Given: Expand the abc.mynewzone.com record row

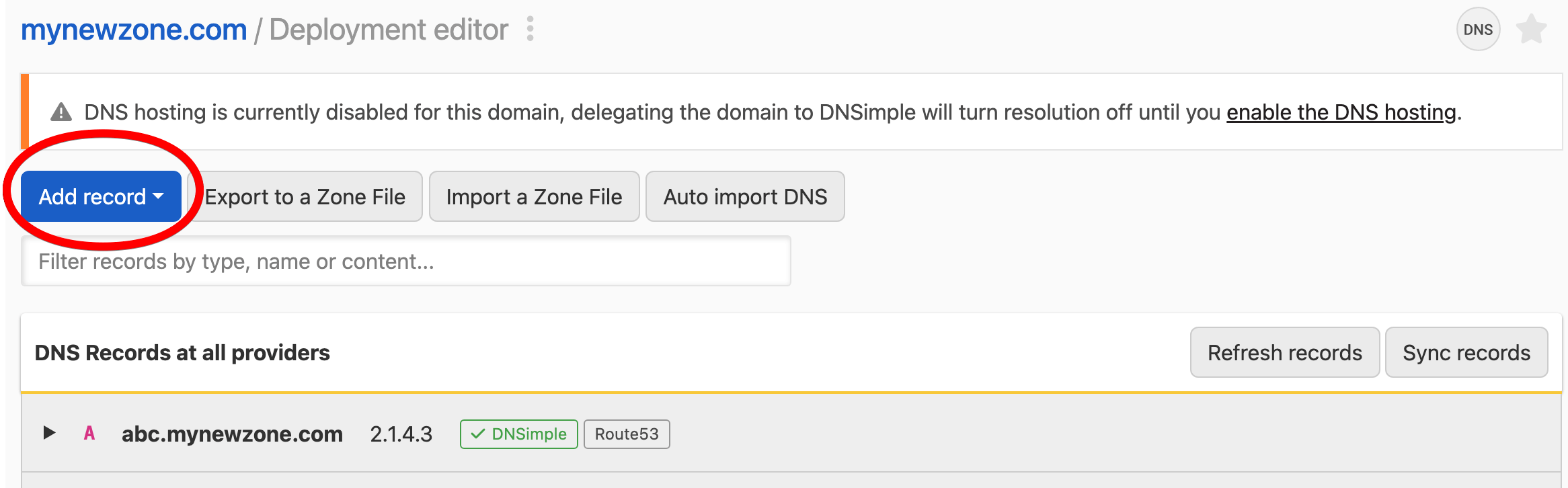Looking at the screenshot, I should pos(49,433).
